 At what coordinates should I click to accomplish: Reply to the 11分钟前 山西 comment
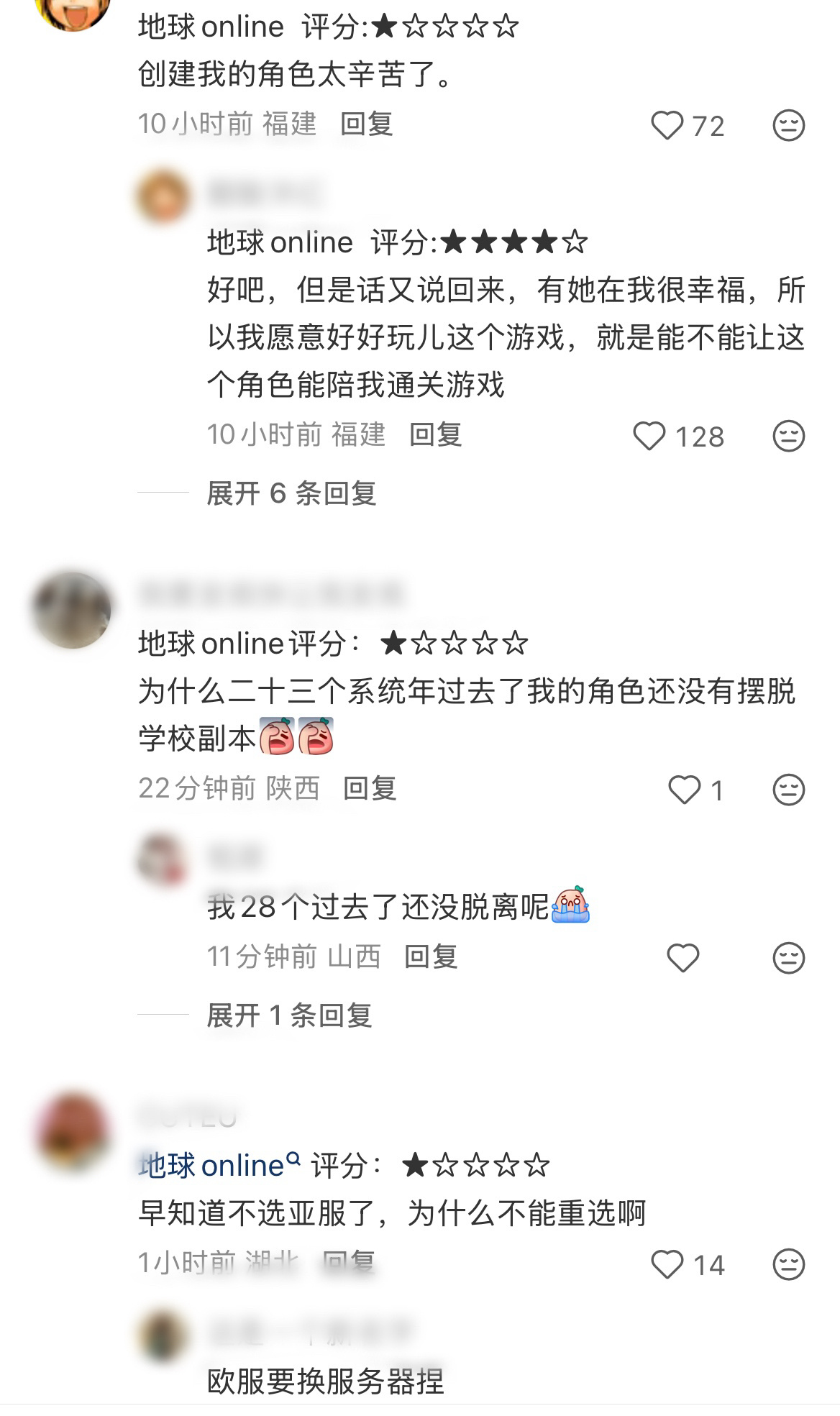click(x=431, y=956)
